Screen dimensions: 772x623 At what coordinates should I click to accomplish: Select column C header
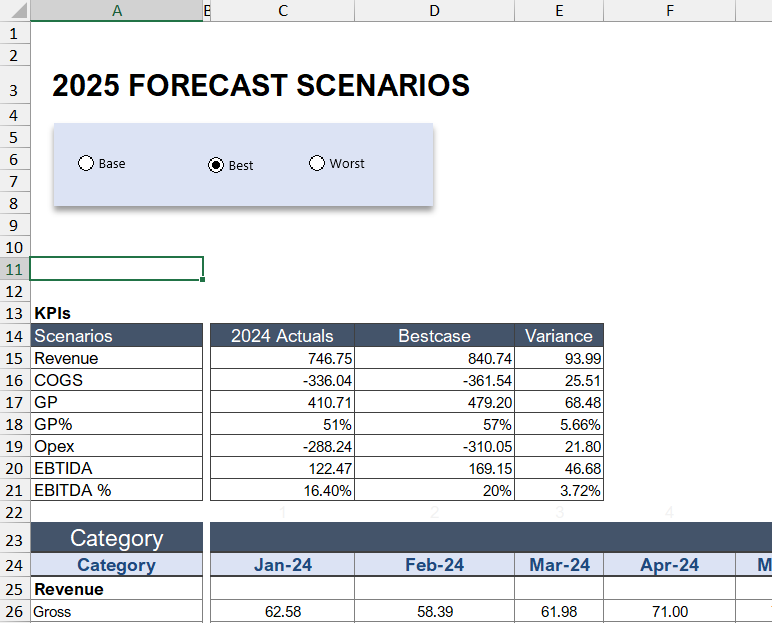tap(282, 11)
